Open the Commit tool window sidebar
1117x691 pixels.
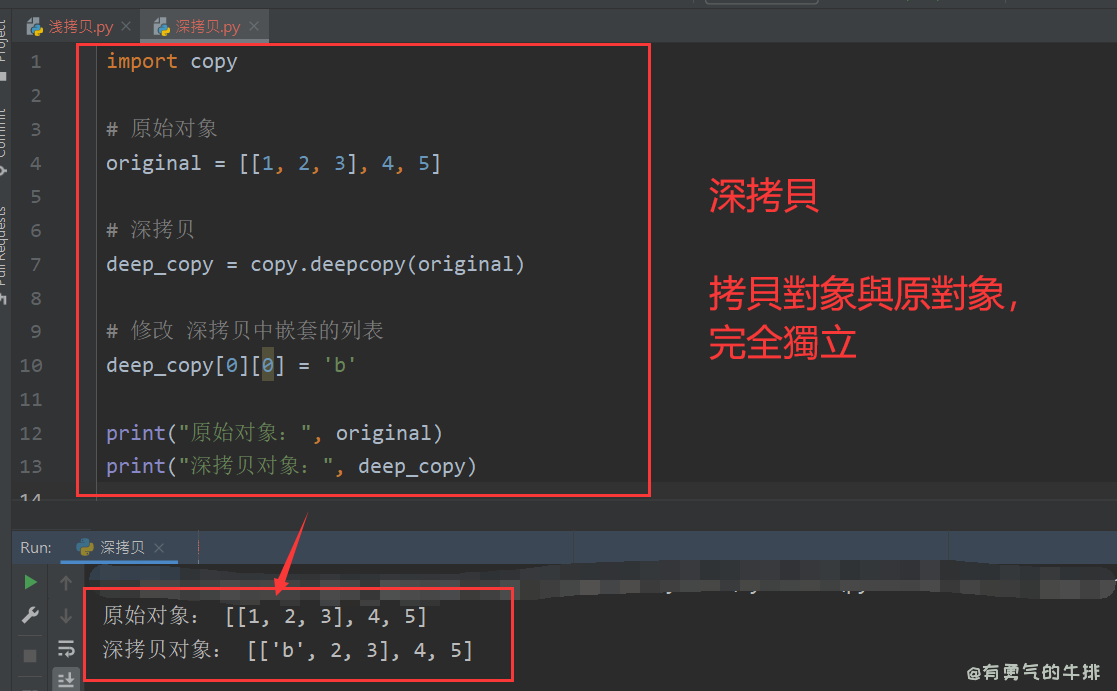click(x=7, y=110)
